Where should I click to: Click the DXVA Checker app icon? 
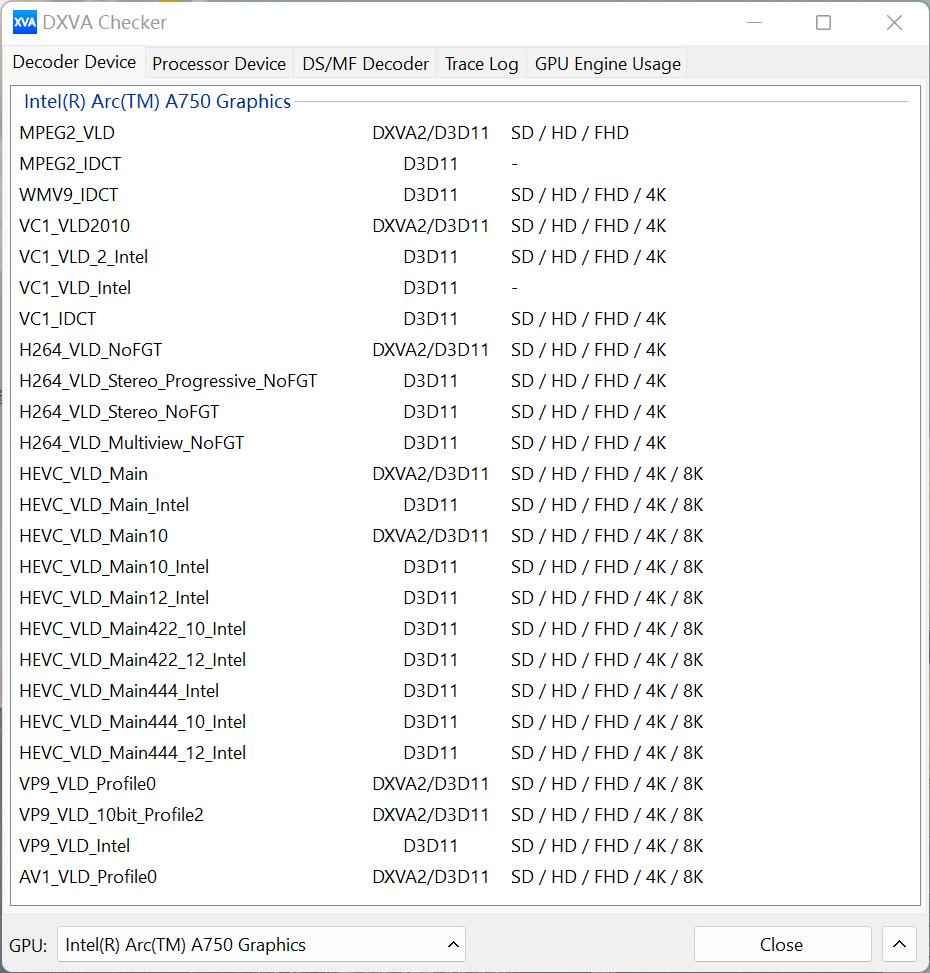[23, 22]
